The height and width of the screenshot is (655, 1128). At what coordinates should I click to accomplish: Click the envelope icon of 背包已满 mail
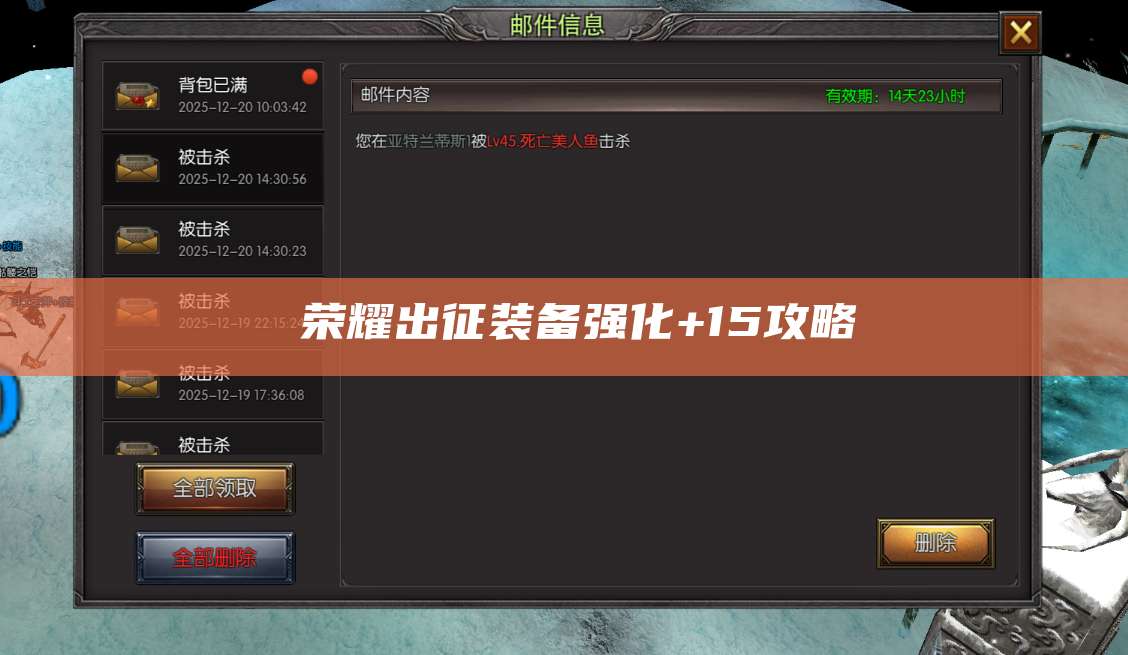pyautogui.click(x=137, y=96)
